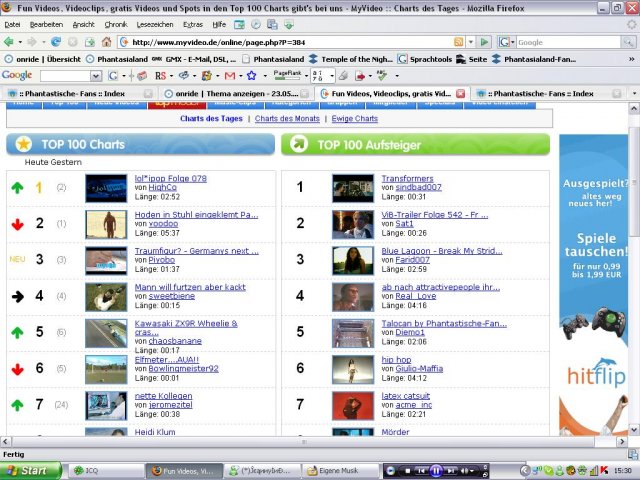
Task: Reload the page with the refresh icon
Action: click(x=56, y=42)
